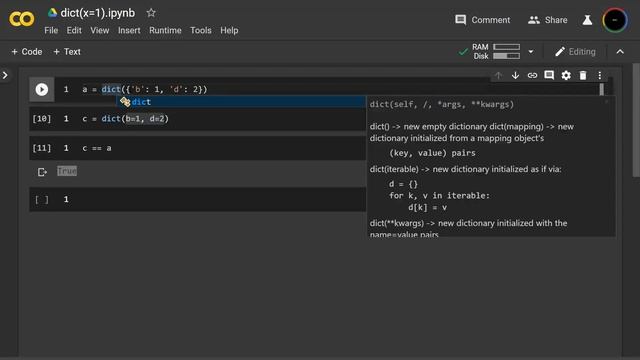Screen dimensions: 640x360
Task: Click the cell containing c == a
Action: pyautogui.click(x=97, y=148)
